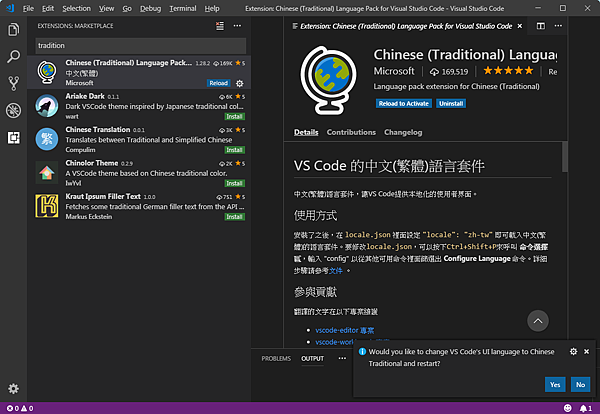
Task: Select Chinese Translation entry title
Action: click(x=98, y=129)
